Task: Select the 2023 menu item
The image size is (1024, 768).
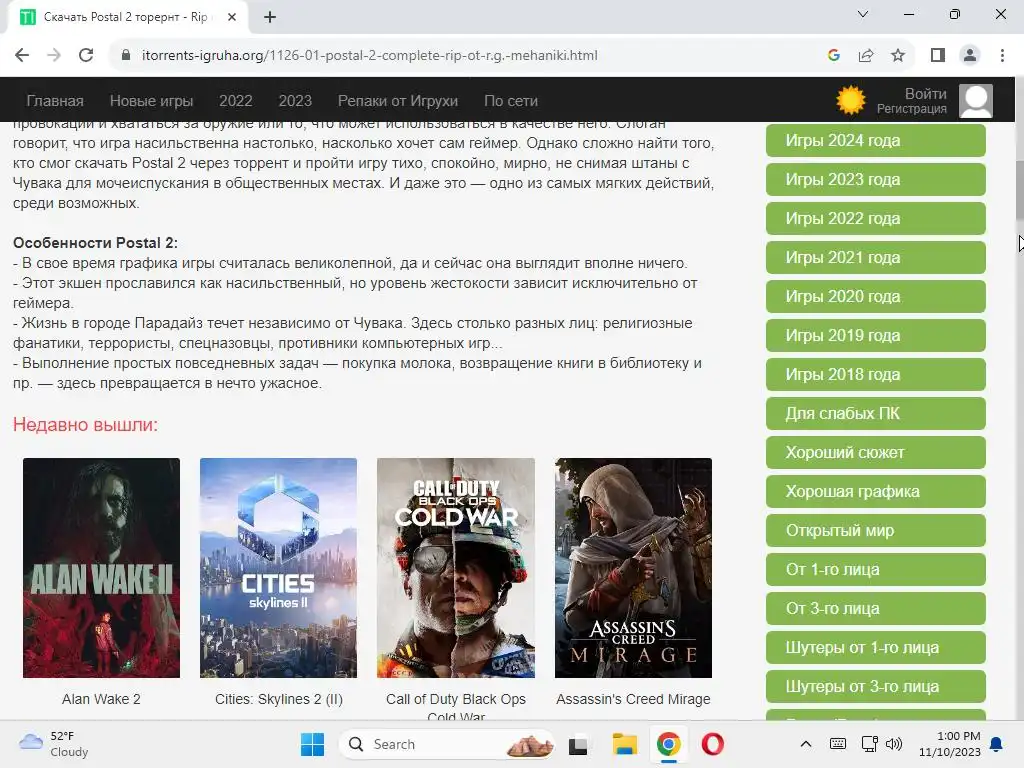Action: point(295,101)
